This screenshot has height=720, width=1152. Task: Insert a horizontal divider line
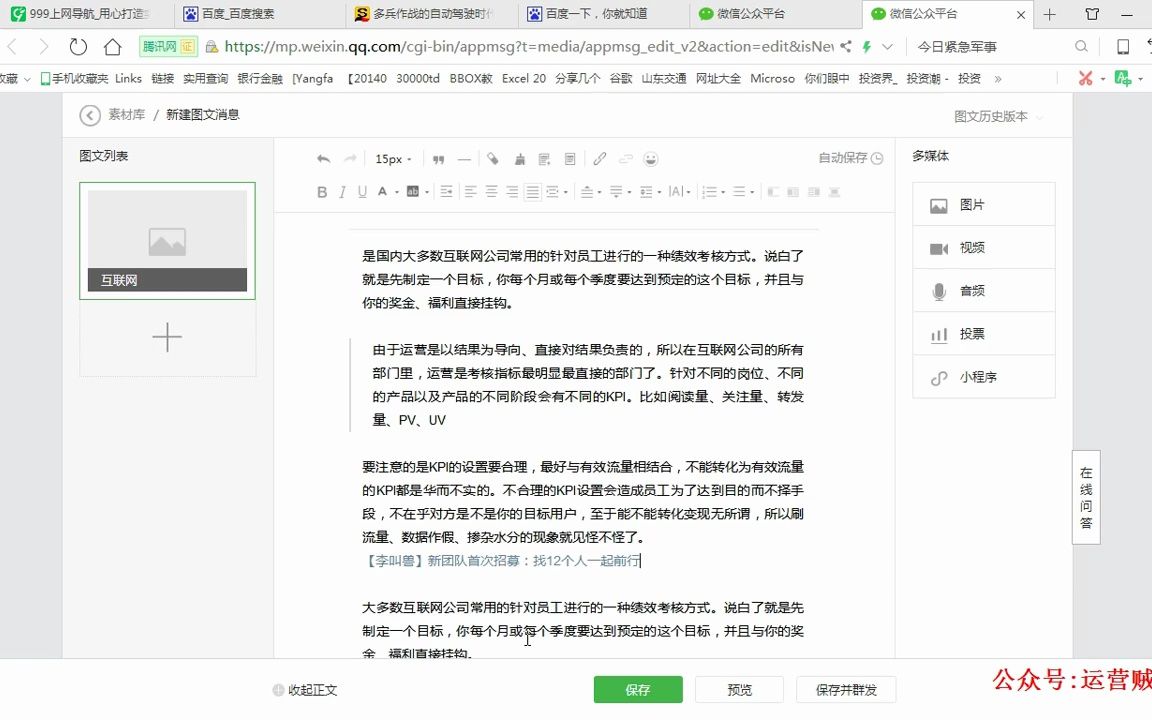coord(463,158)
